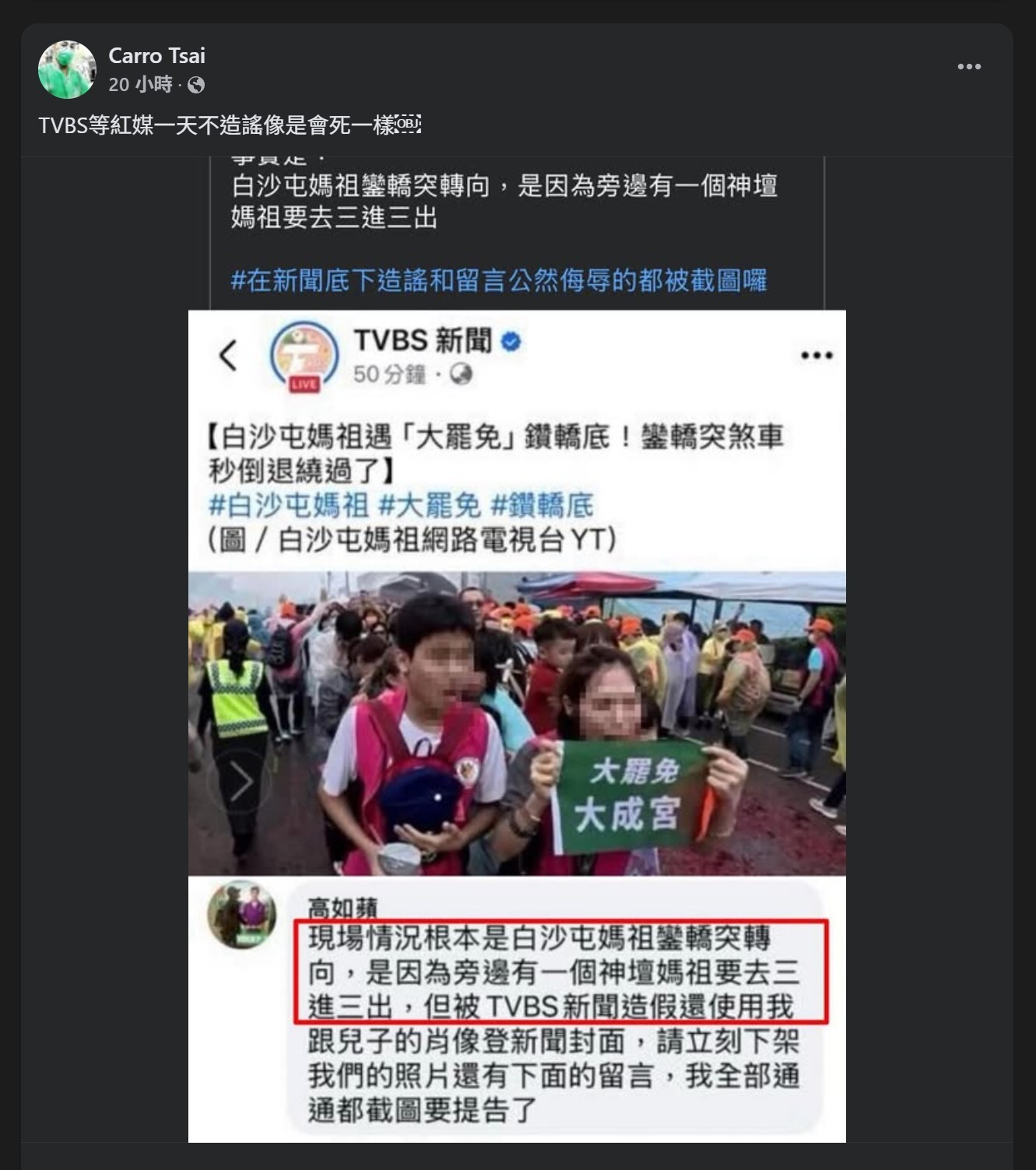
Task: Open the crowd photo with 大罷免 大成宮 banner
Action: click(517, 723)
